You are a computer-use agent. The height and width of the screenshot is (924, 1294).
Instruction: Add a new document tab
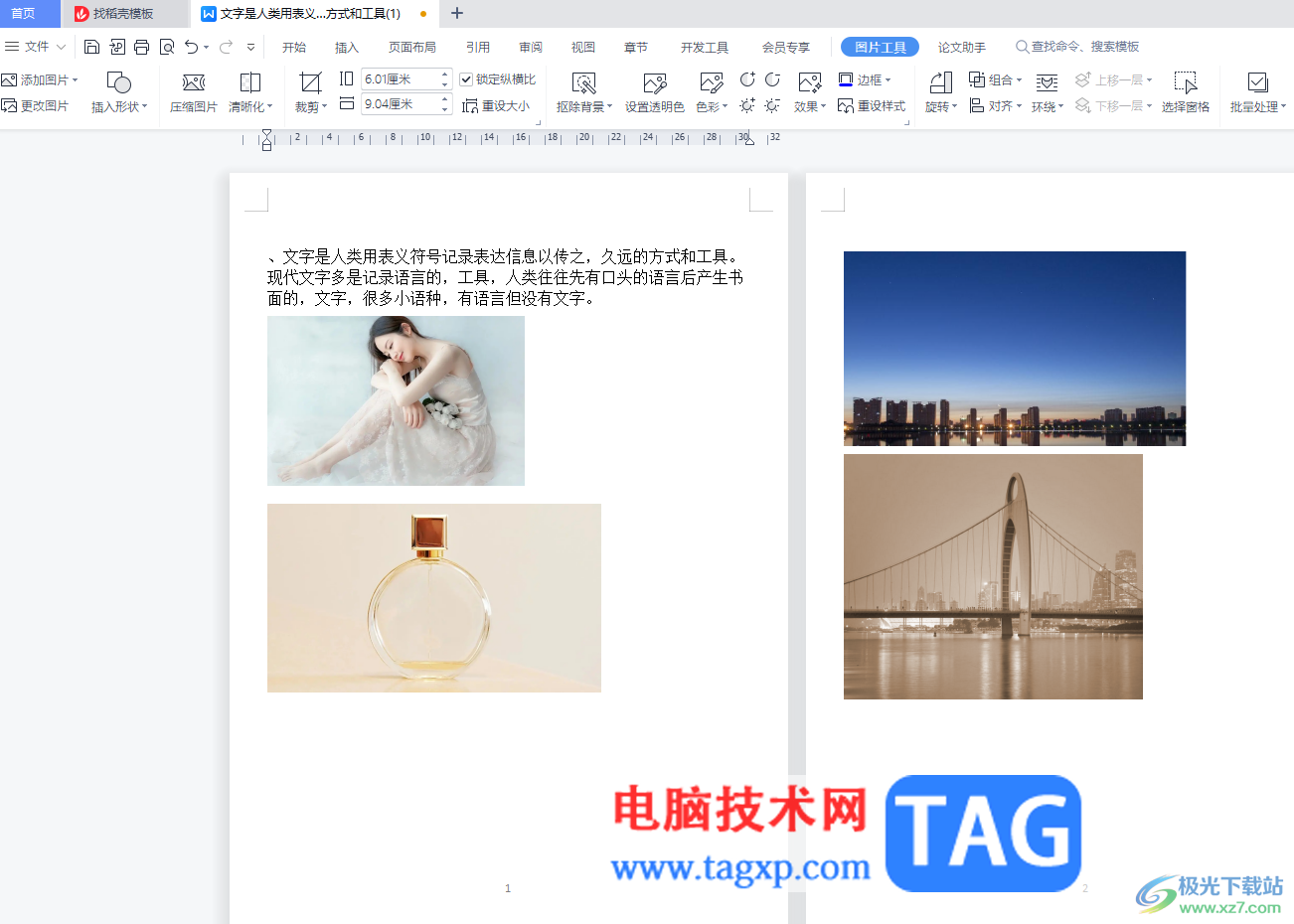click(x=457, y=13)
